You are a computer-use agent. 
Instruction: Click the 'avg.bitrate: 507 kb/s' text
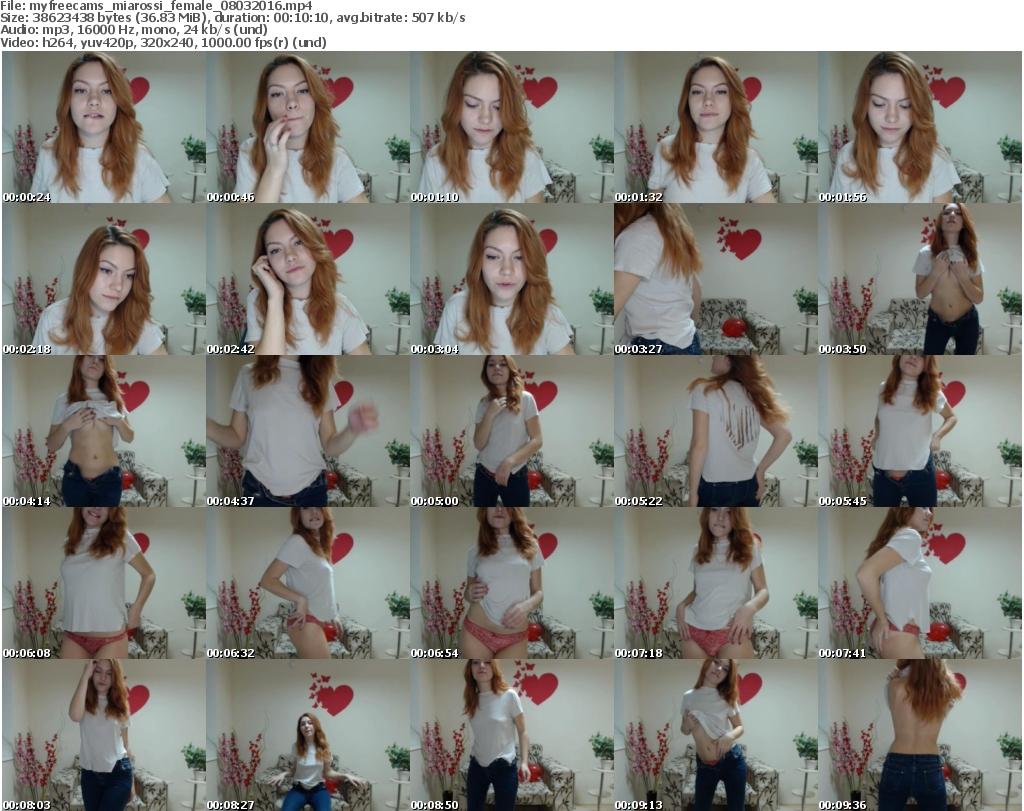pos(401,18)
